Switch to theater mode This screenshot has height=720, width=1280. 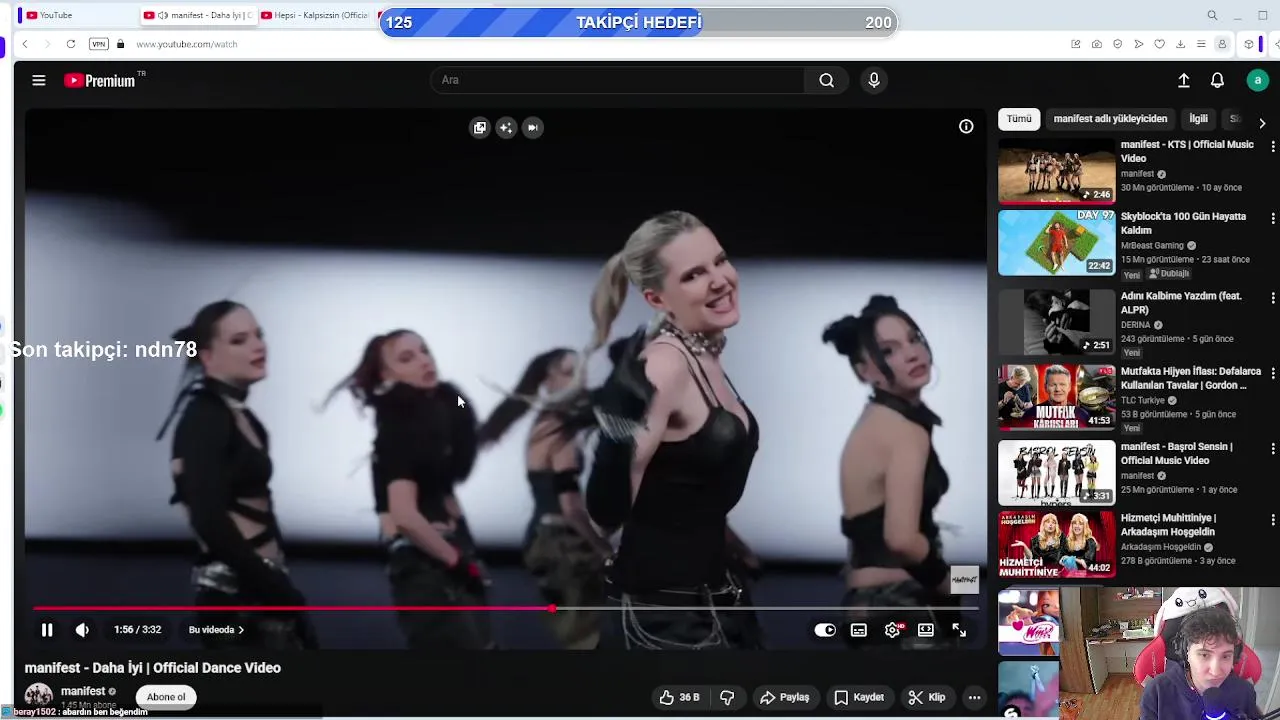(x=926, y=630)
